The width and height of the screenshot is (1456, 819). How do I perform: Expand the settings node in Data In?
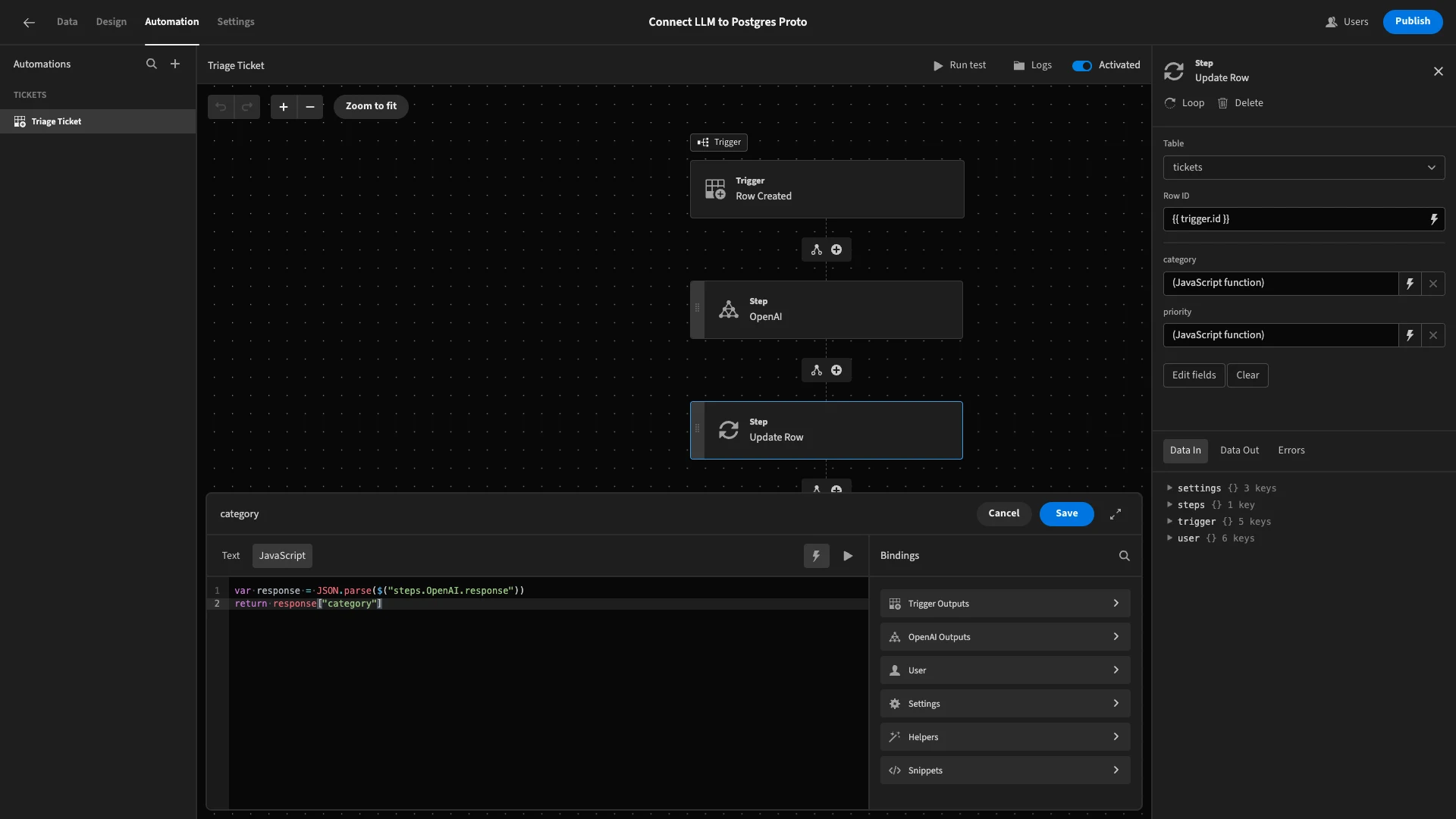[x=1169, y=488]
